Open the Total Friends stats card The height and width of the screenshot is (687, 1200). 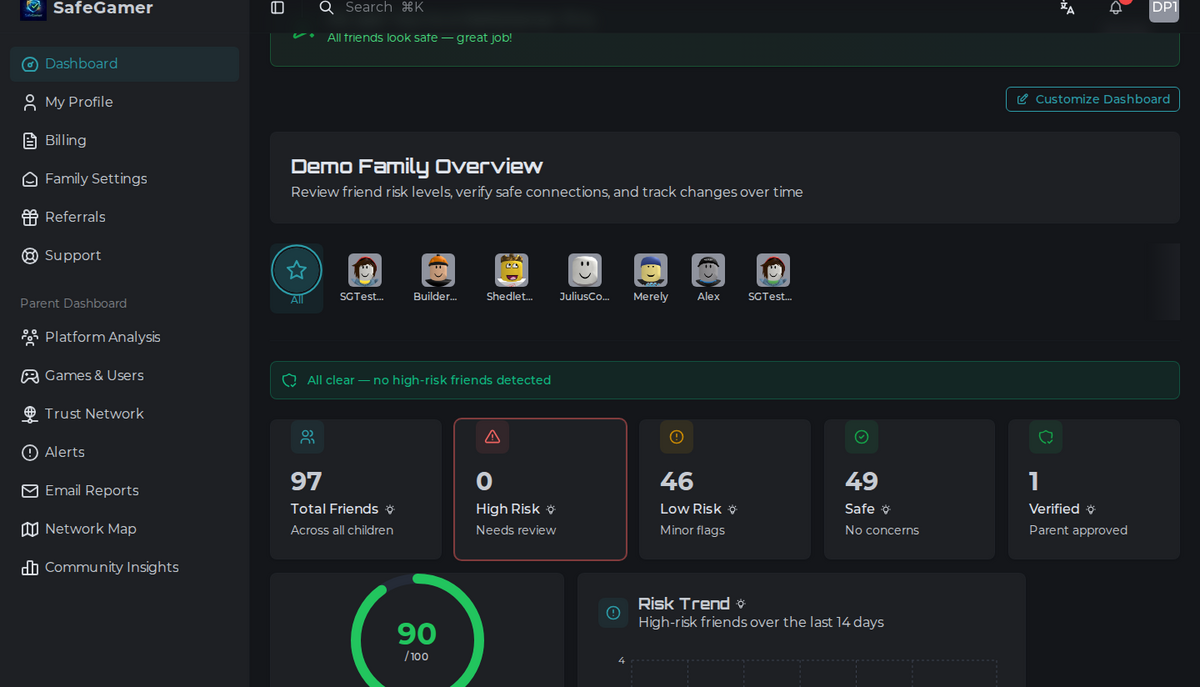[356, 489]
